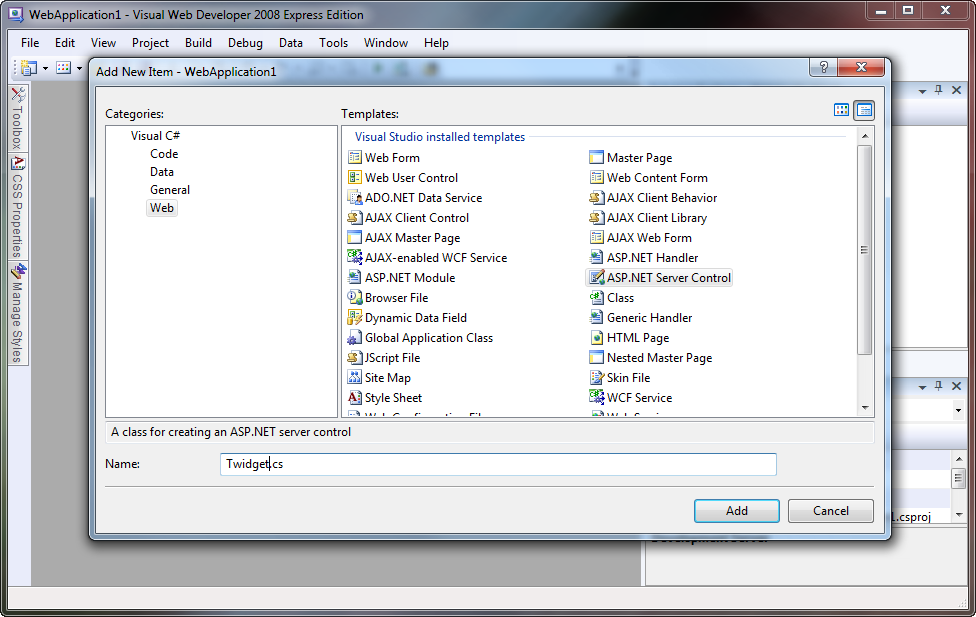Open the Debug menu
The image size is (976, 617).
point(245,43)
